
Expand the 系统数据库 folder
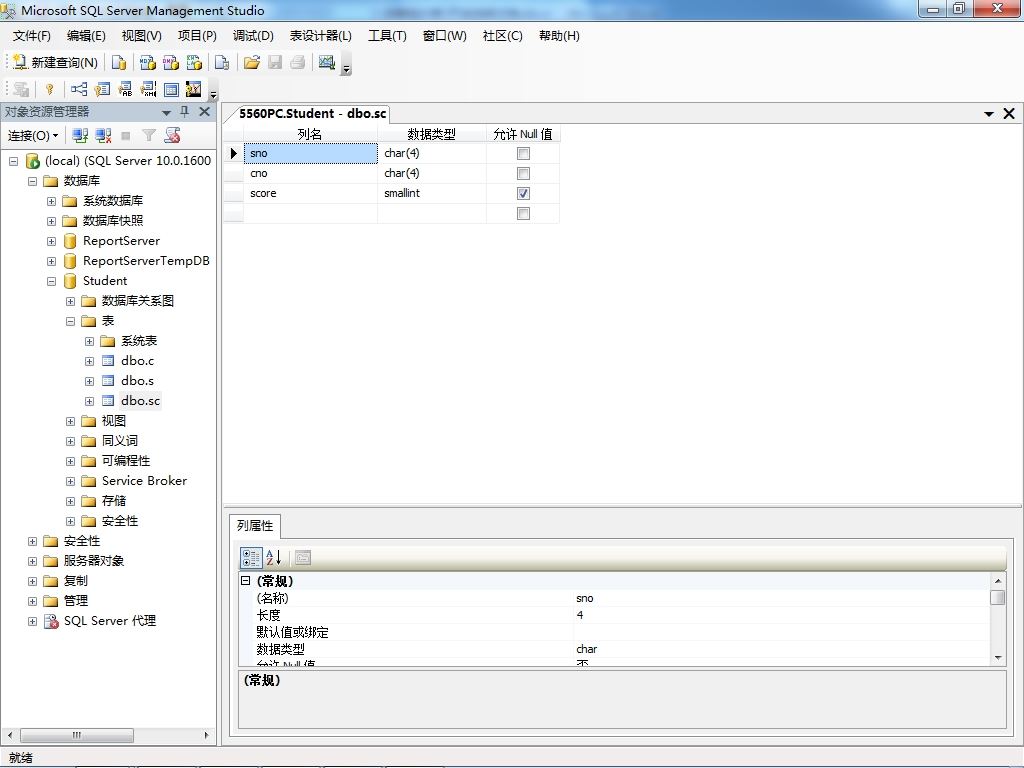coord(52,201)
